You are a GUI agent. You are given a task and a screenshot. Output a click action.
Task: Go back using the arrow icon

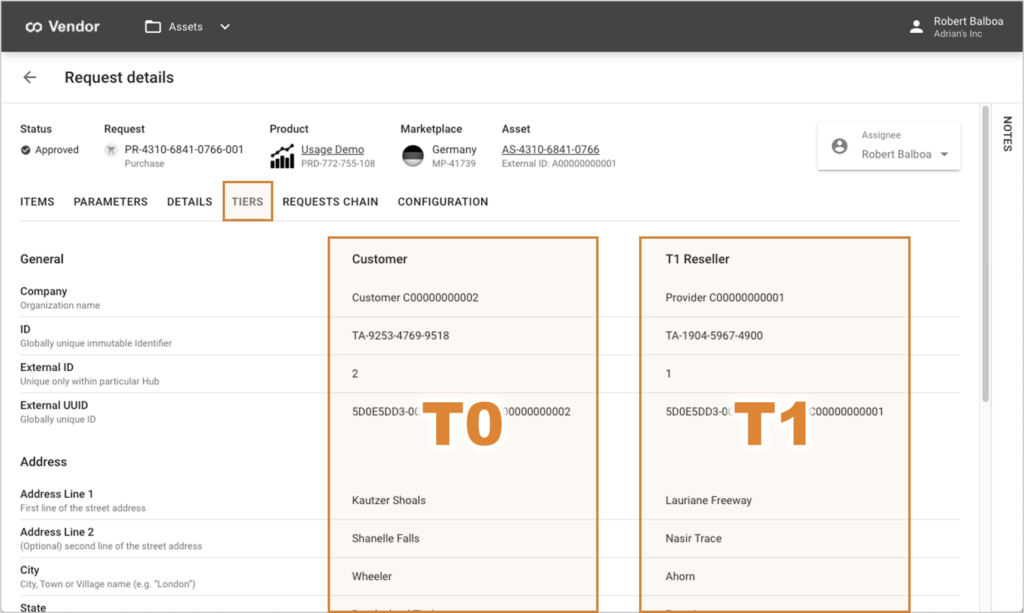(x=30, y=78)
